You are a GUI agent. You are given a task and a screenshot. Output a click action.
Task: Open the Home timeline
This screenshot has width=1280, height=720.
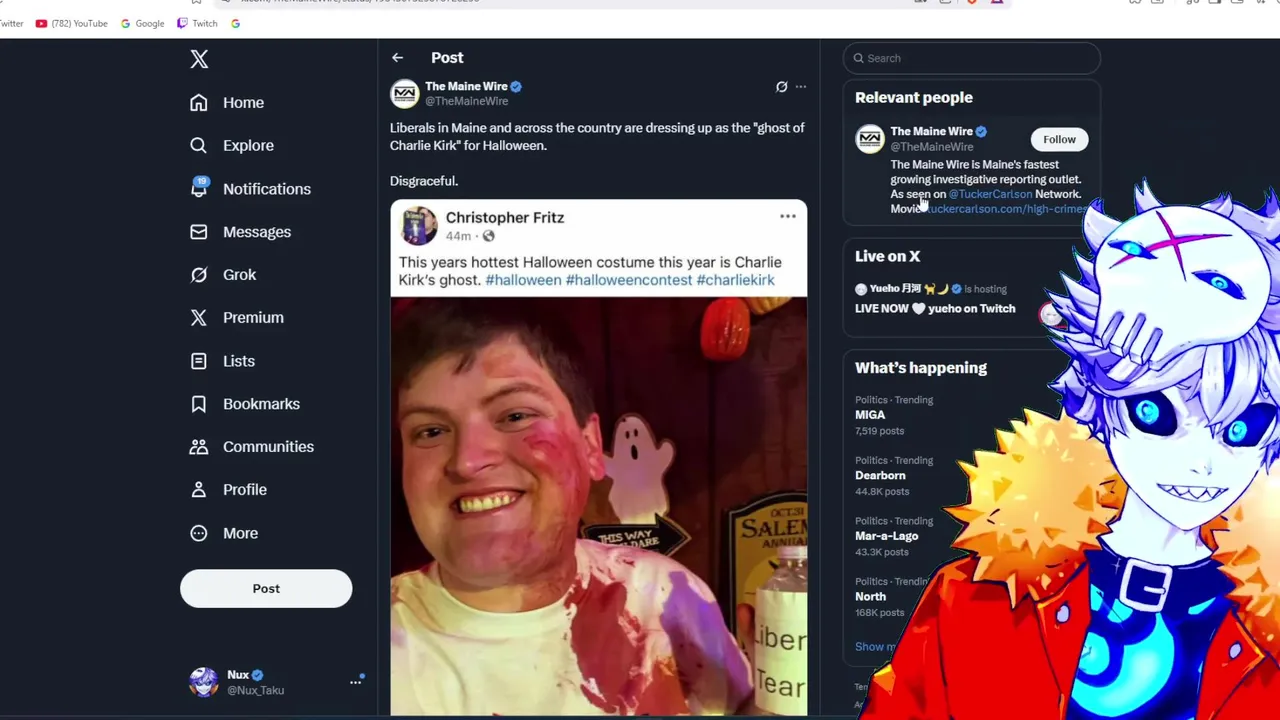(x=242, y=103)
